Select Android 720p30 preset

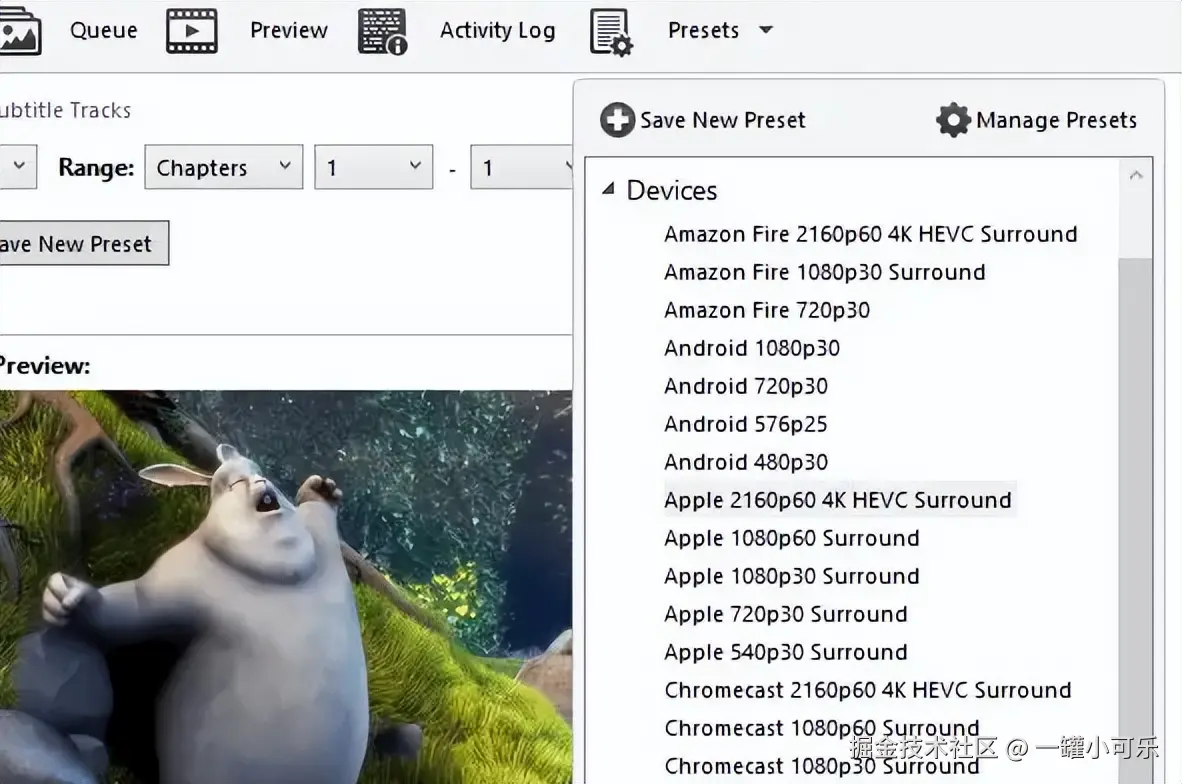tap(746, 386)
